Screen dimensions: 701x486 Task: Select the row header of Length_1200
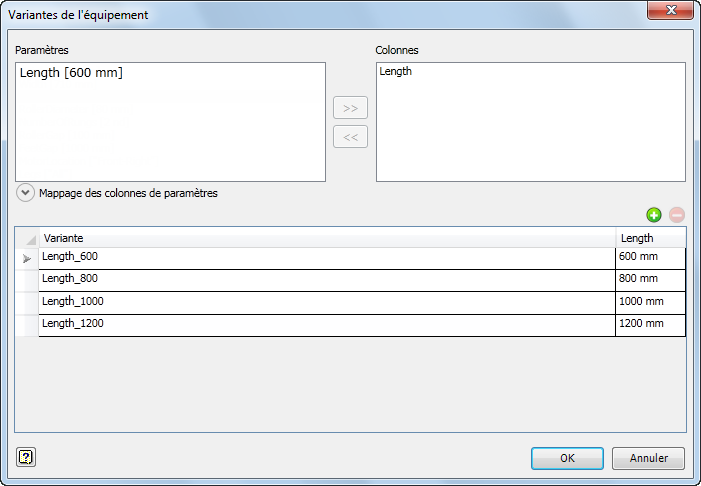(x=27, y=325)
